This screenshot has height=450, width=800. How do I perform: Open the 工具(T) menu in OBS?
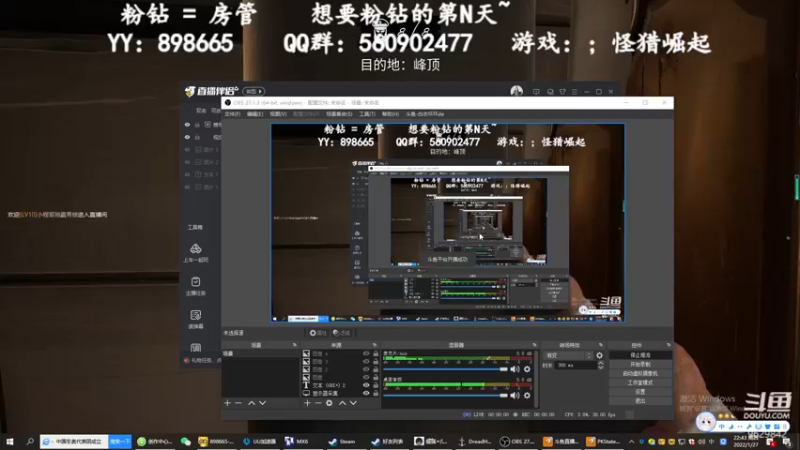pos(367,114)
